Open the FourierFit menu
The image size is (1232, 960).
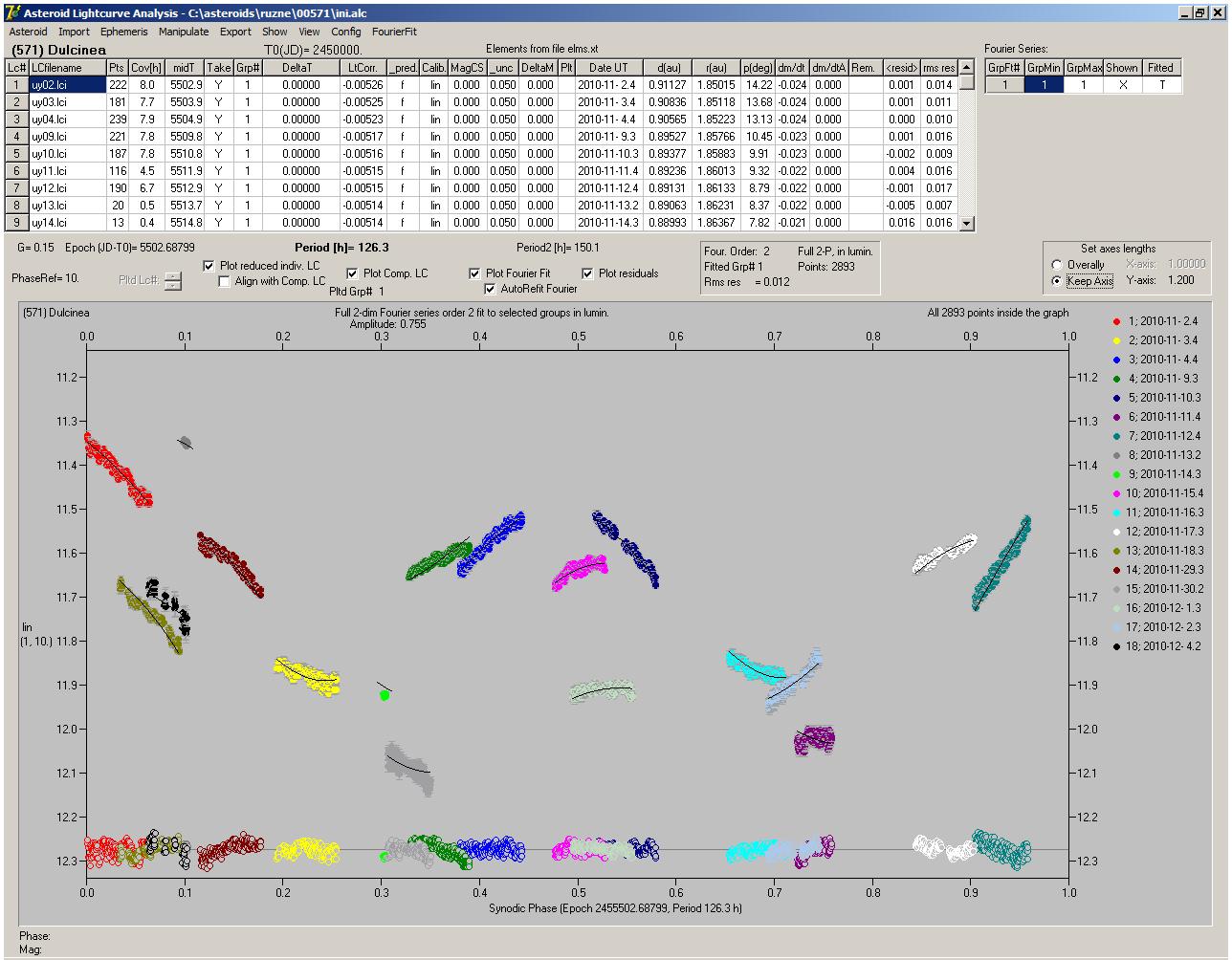[394, 32]
